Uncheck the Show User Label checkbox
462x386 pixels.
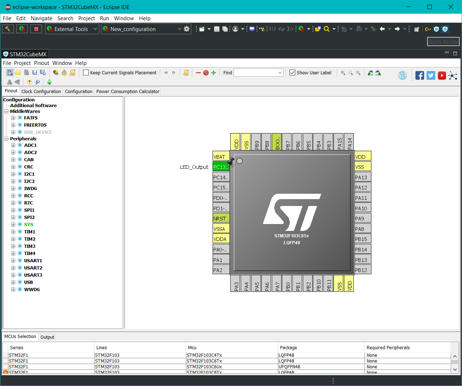[292, 72]
